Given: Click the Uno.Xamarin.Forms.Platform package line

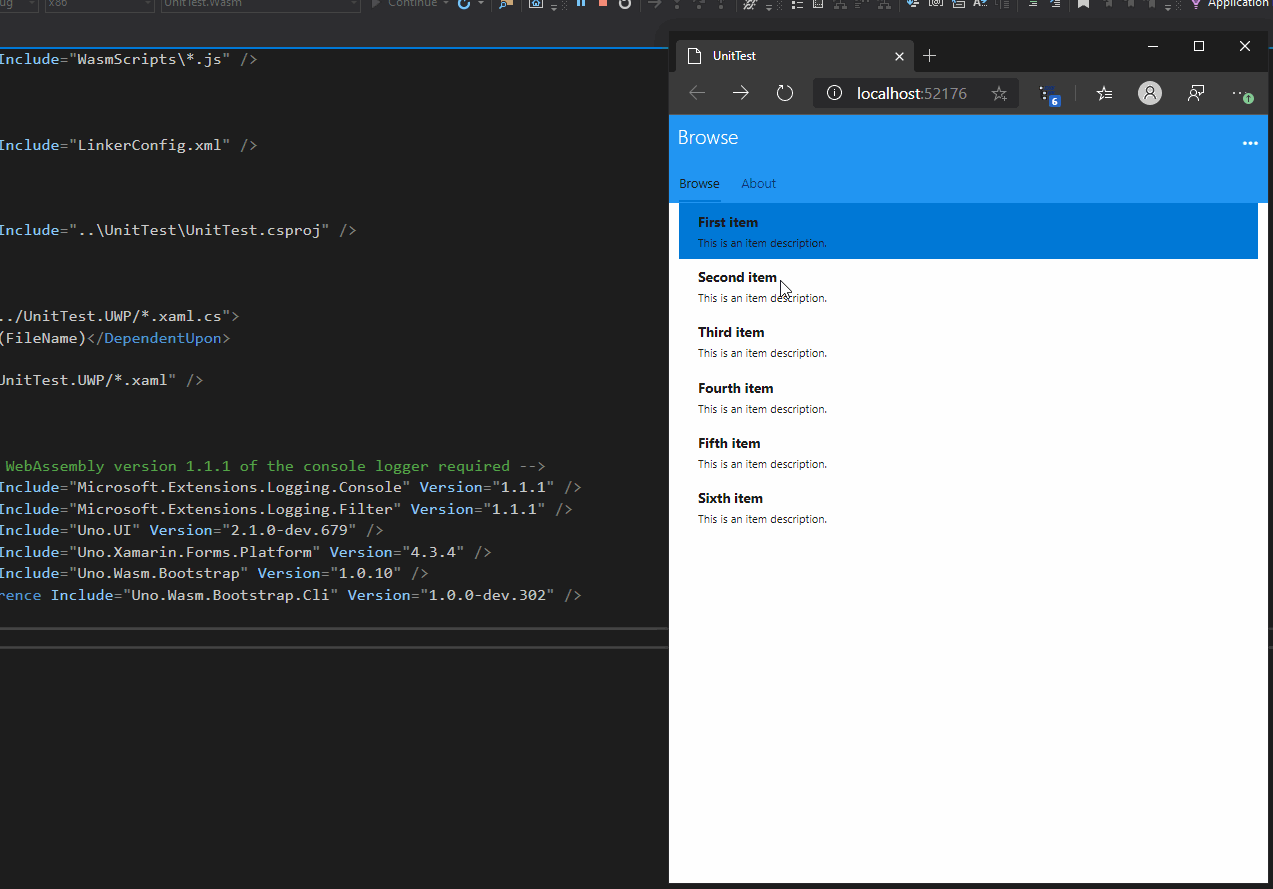Looking at the screenshot, I should (246, 552).
